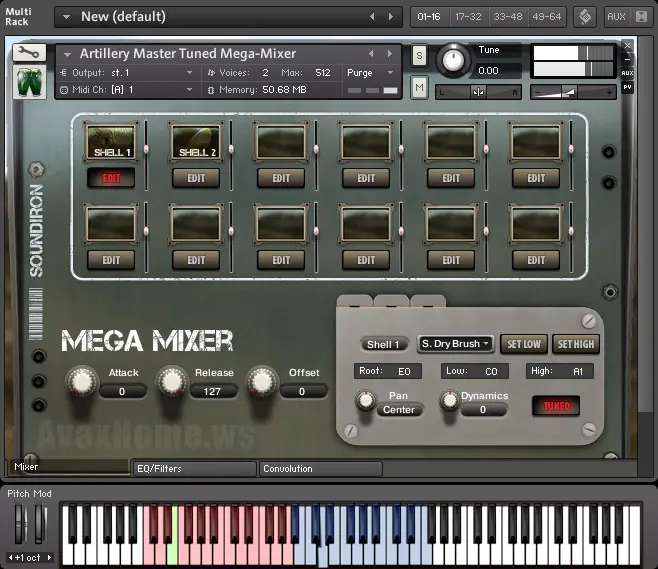Adjust the pan L-R slider
Viewport: 658px width, 569px height.
(478, 92)
